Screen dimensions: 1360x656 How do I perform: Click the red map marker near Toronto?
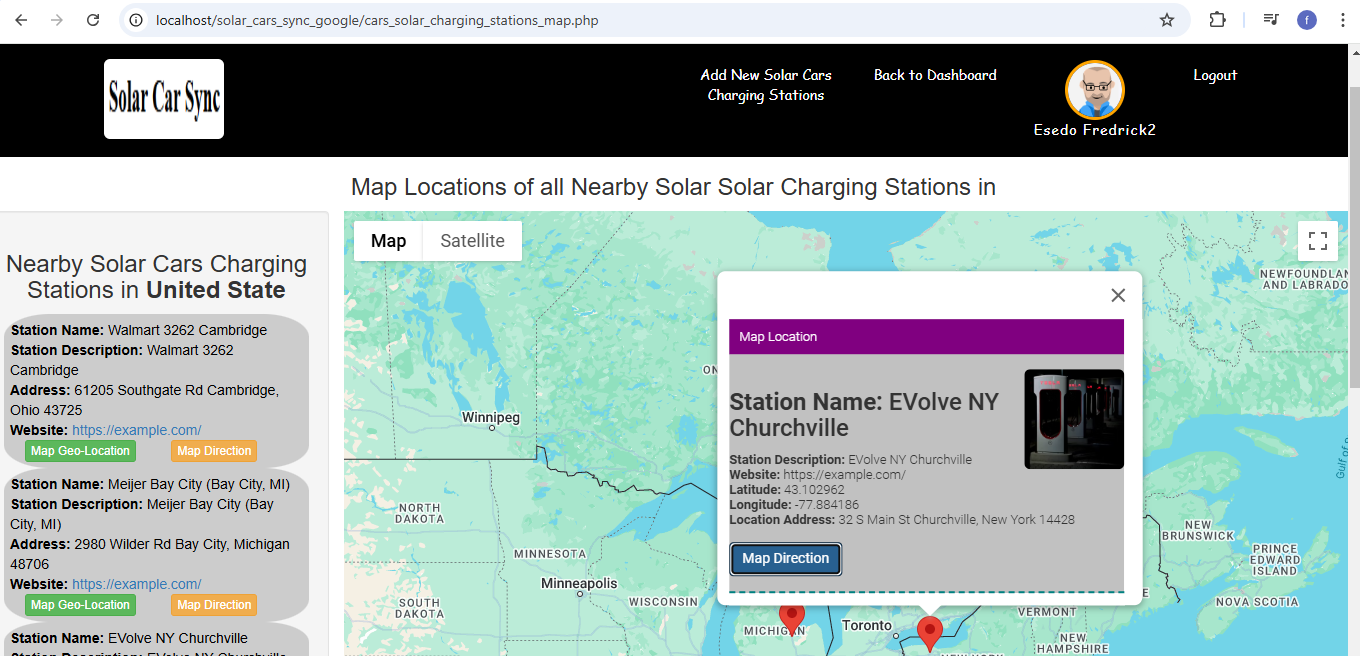click(929, 630)
